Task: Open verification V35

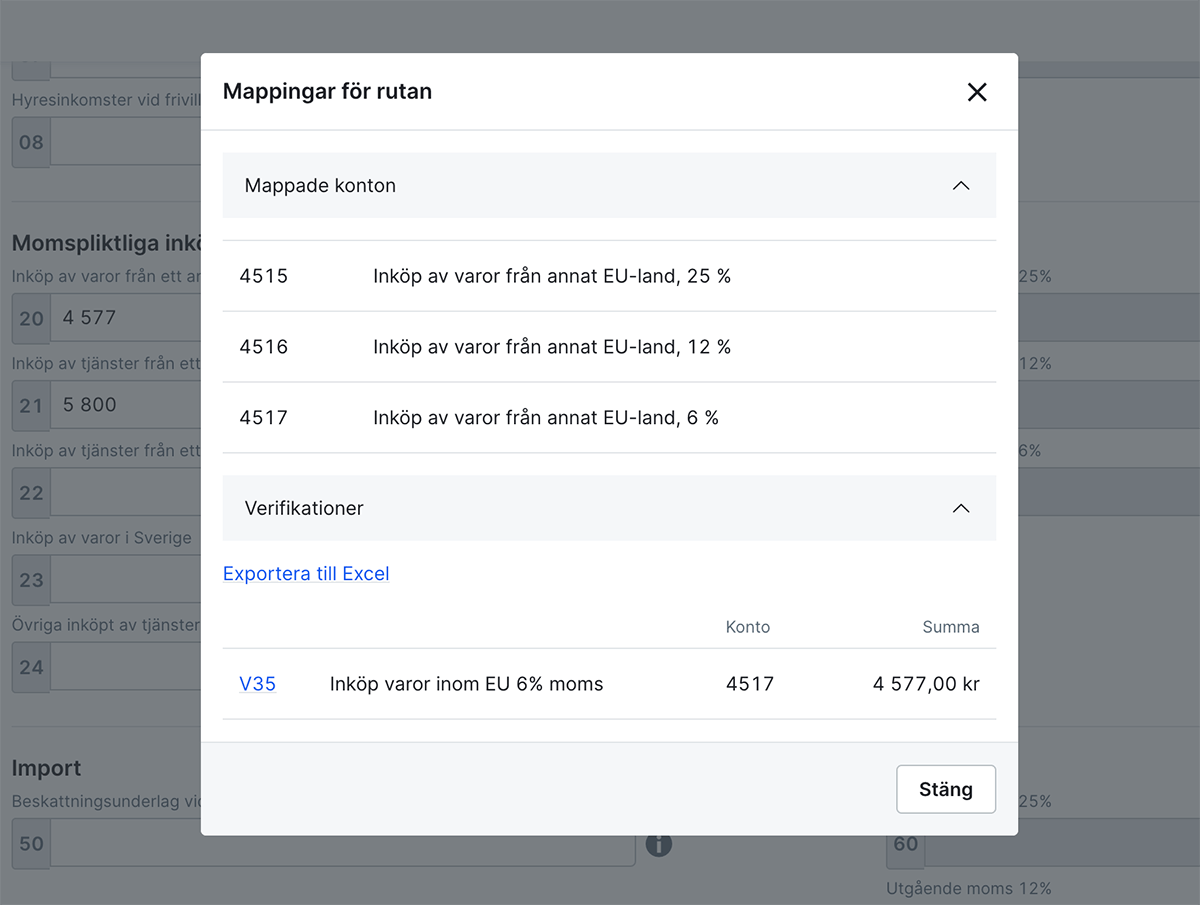Action: click(x=257, y=684)
